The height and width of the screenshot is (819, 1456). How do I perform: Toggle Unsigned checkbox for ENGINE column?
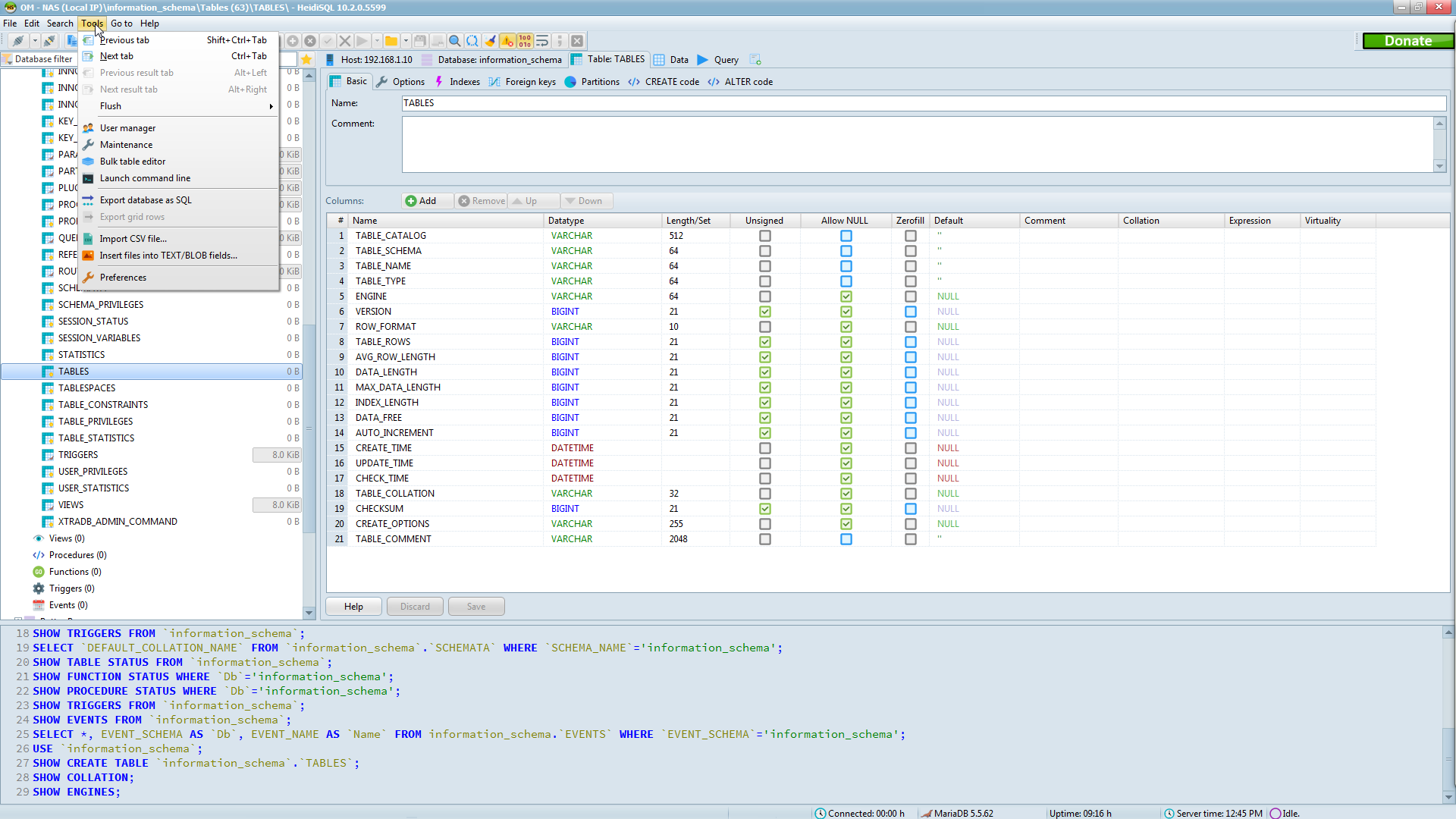pyautogui.click(x=764, y=297)
